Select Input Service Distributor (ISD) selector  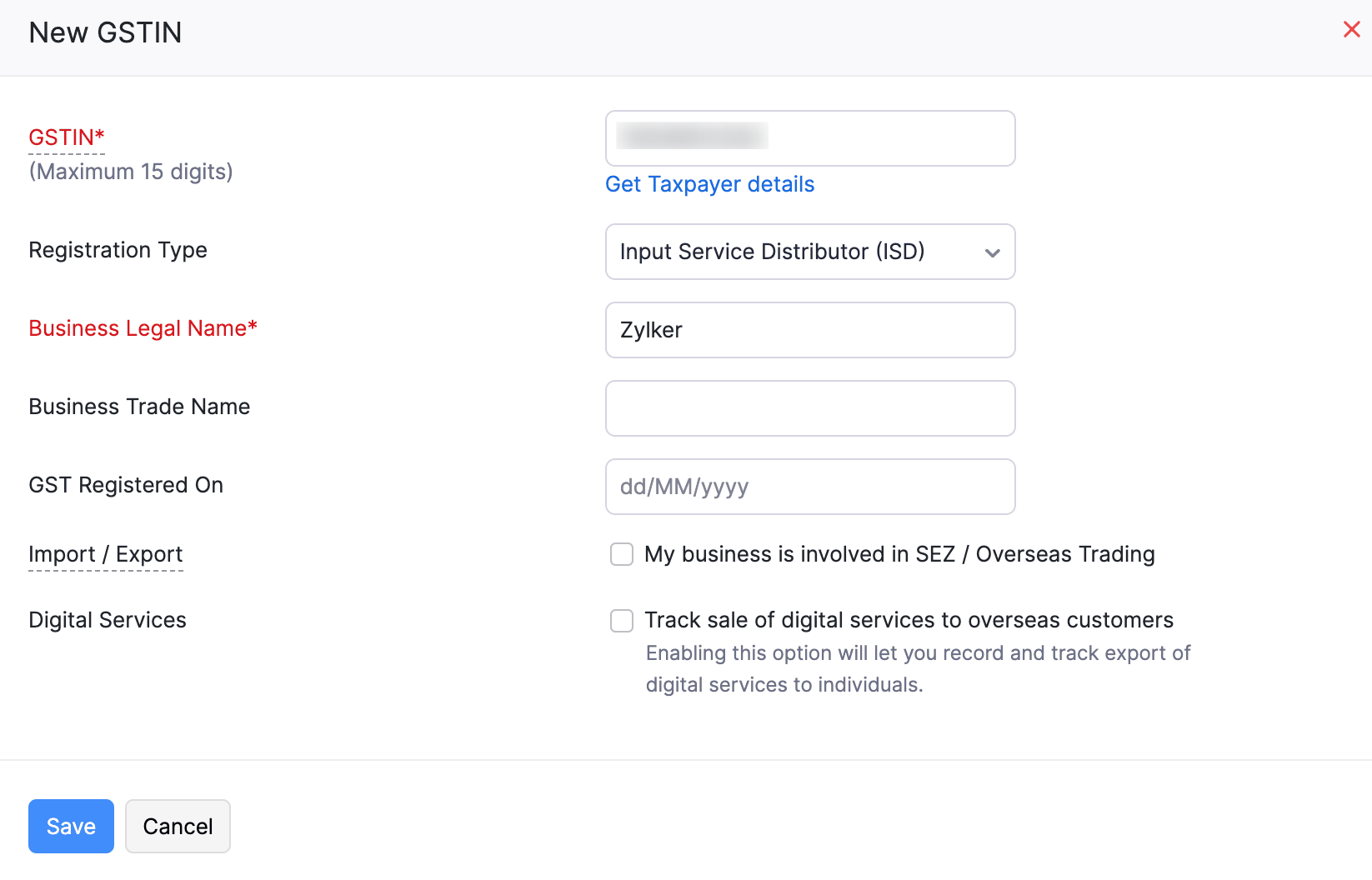[x=809, y=252]
